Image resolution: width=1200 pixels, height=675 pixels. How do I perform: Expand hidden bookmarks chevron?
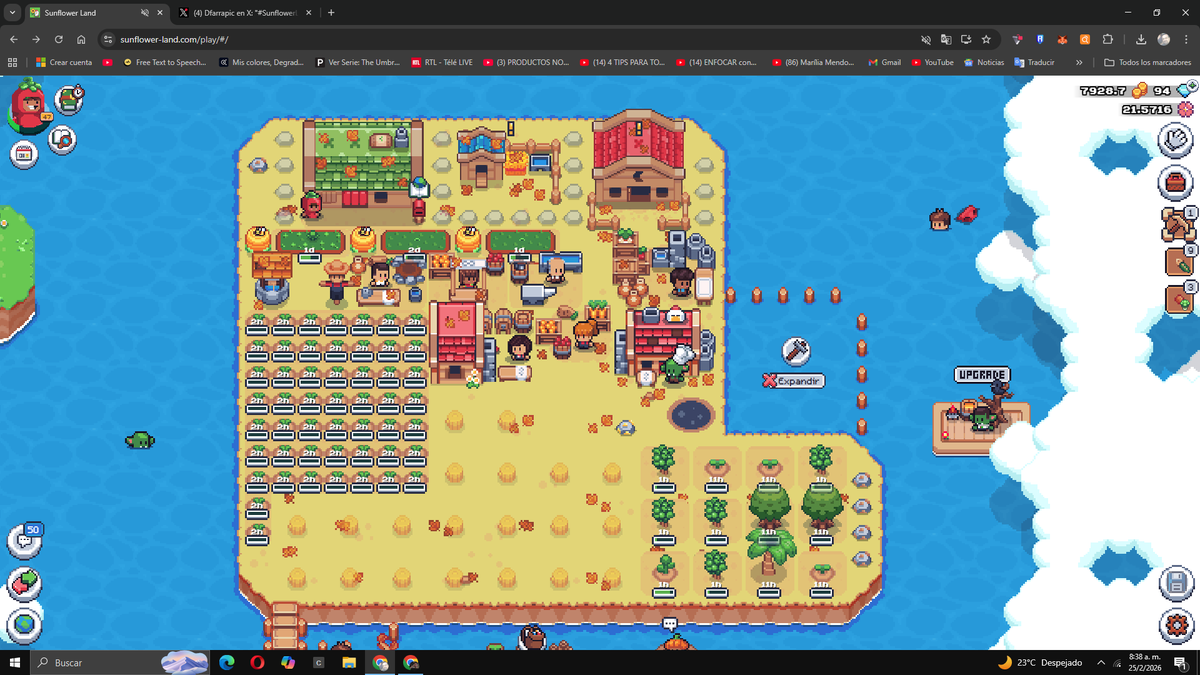[1079, 62]
